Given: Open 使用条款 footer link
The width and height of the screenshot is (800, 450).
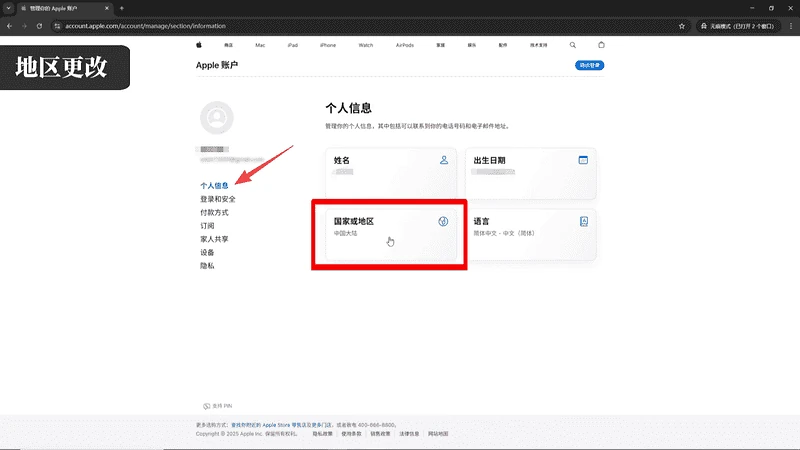Looking at the screenshot, I should click(351, 434).
